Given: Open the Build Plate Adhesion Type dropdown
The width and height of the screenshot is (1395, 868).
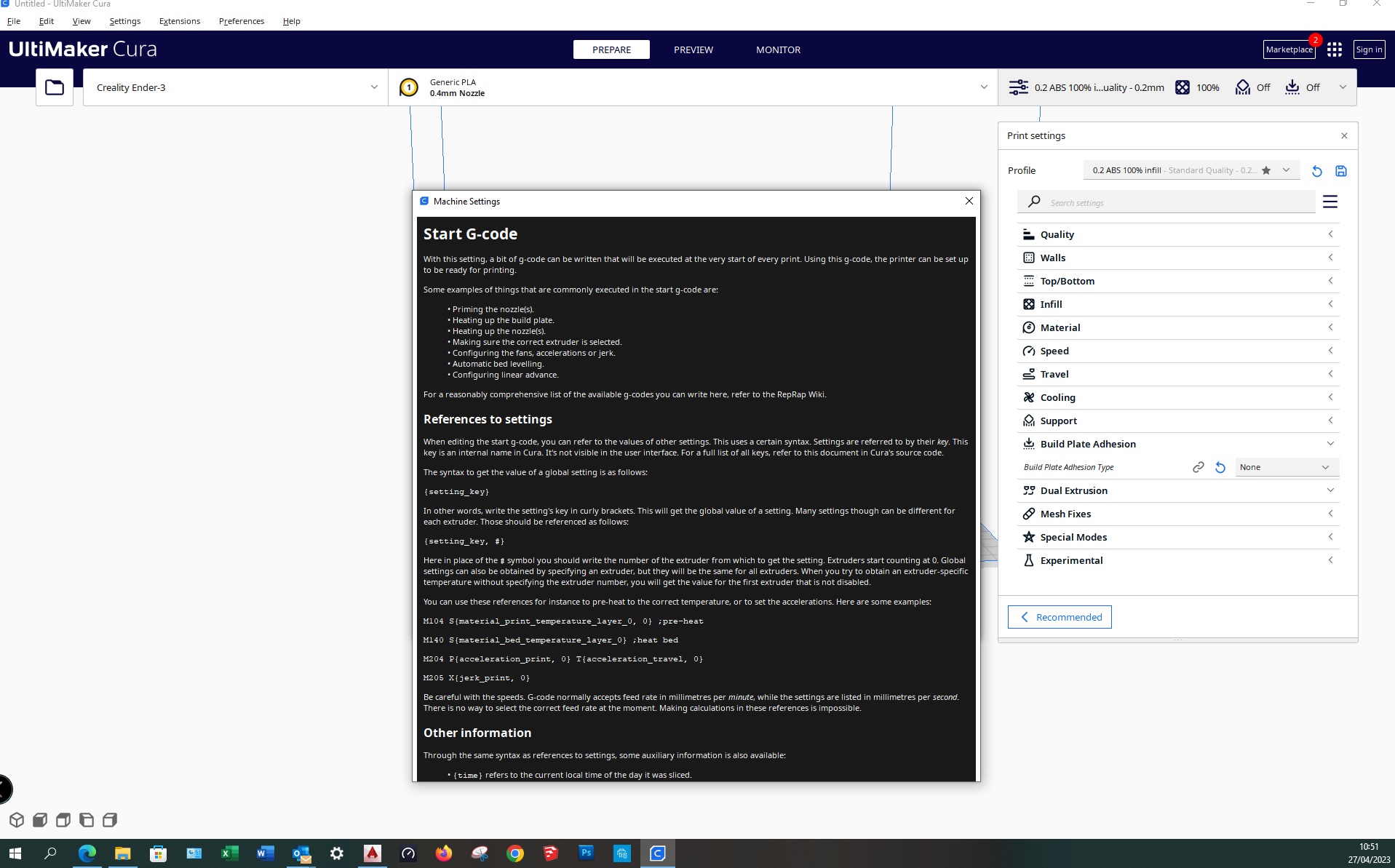Looking at the screenshot, I should tap(1285, 467).
